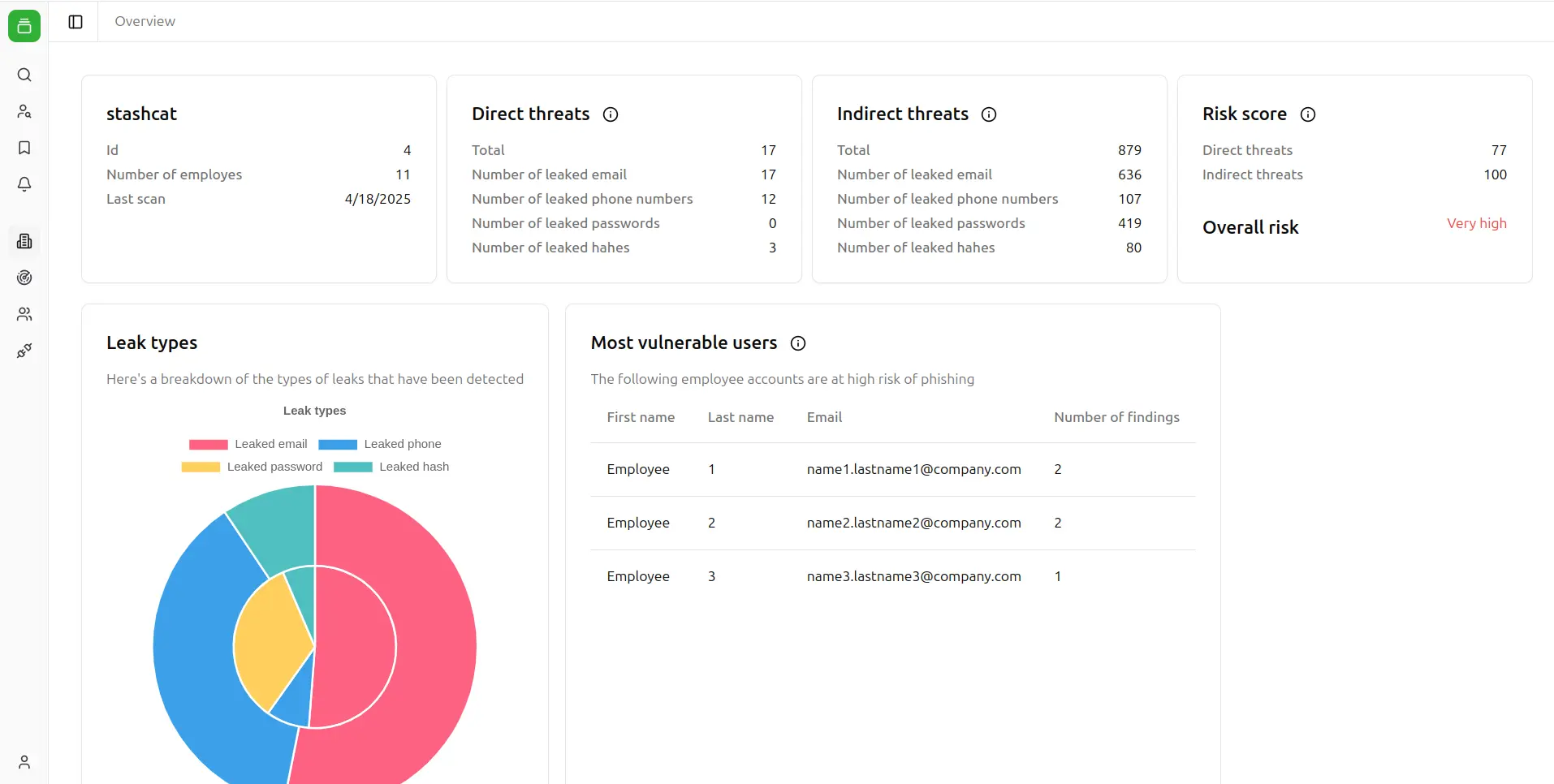The width and height of the screenshot is (1554, 784).
Task: Open search from the sidebar
Action: coord(24,75)
